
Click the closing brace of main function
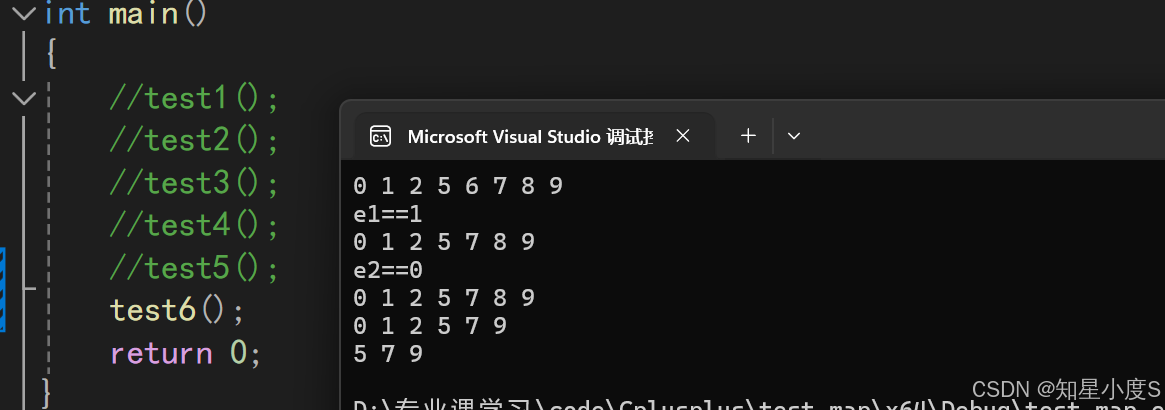point(46,392)
